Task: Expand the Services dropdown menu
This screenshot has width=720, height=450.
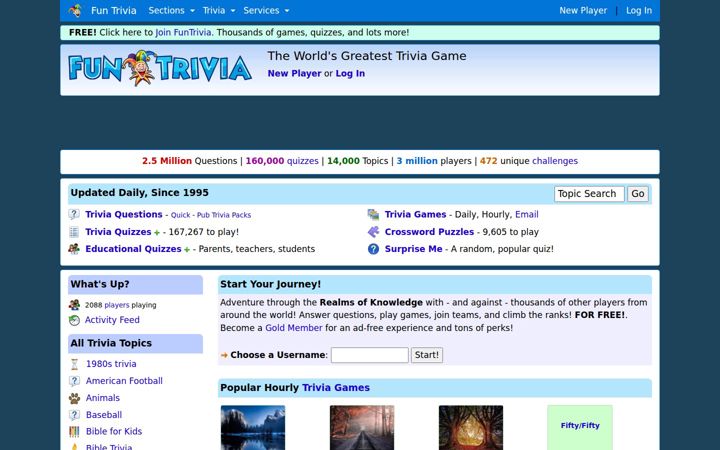Action: point(266,11)
